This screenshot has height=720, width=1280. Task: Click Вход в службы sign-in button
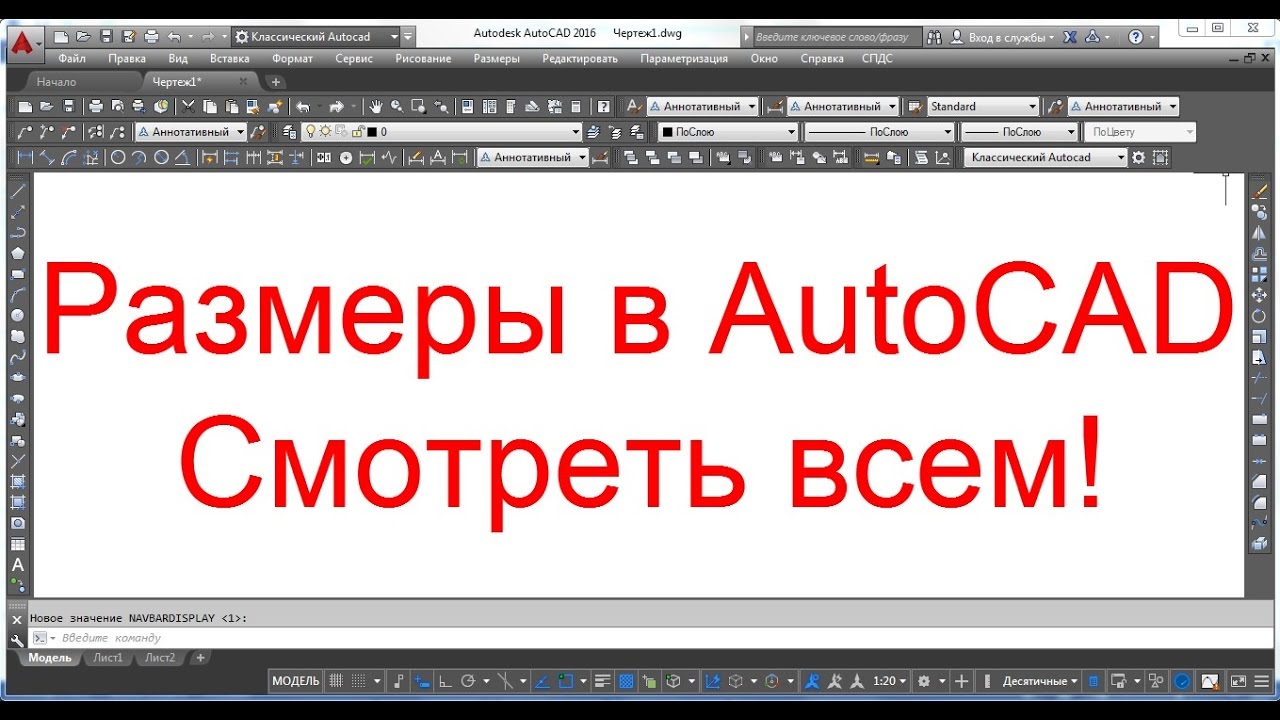point(1001,37)
